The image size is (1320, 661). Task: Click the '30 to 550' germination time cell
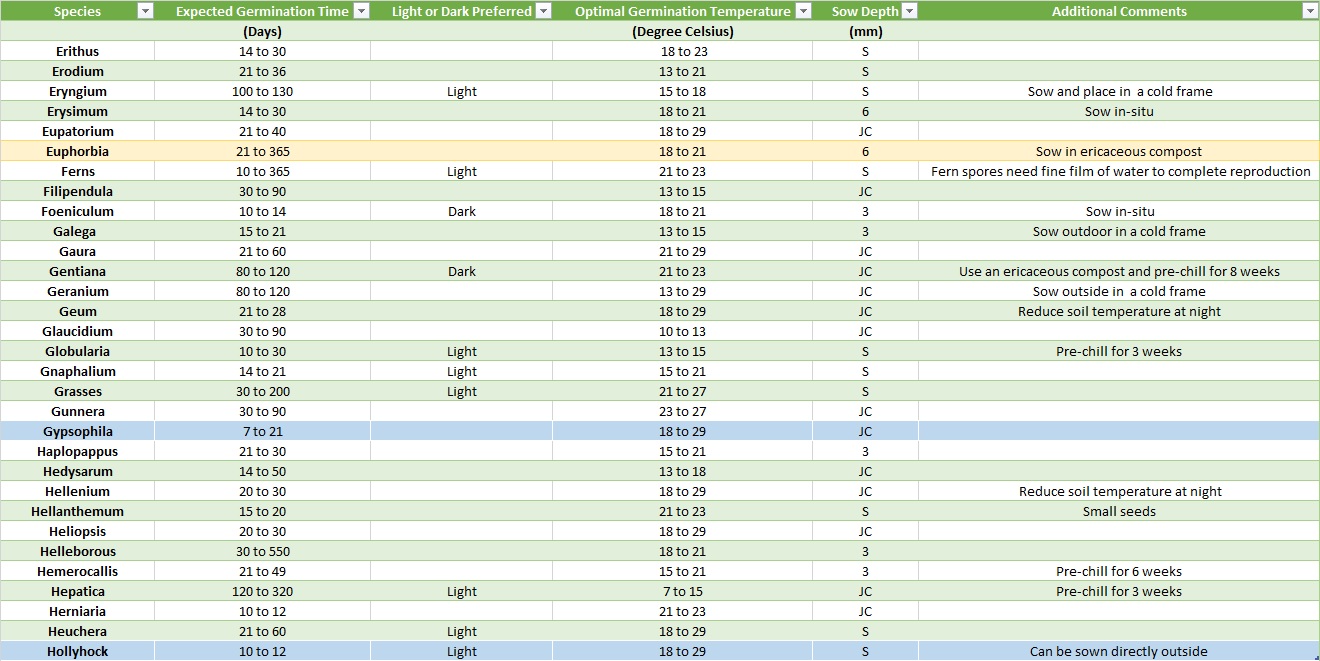tap(262, 551)
